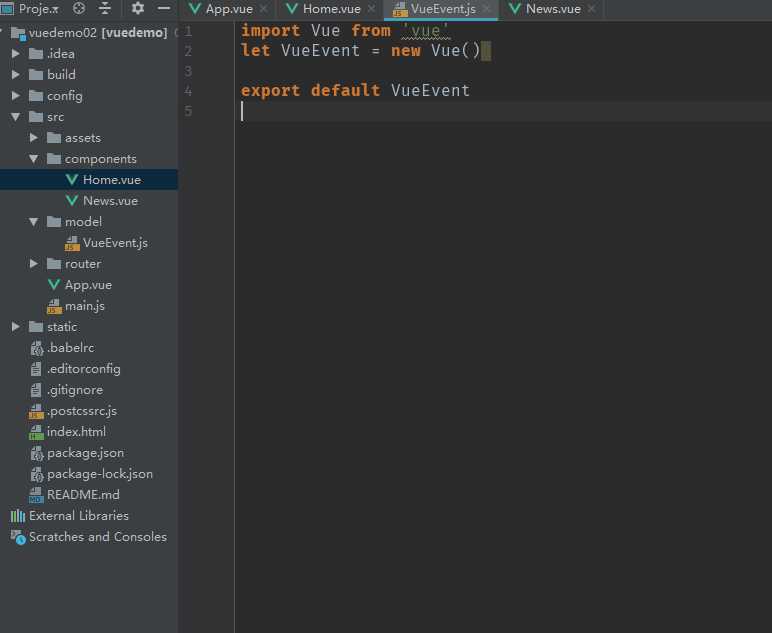
Task: Click the External Libraries icon
Action: (18, 516)
